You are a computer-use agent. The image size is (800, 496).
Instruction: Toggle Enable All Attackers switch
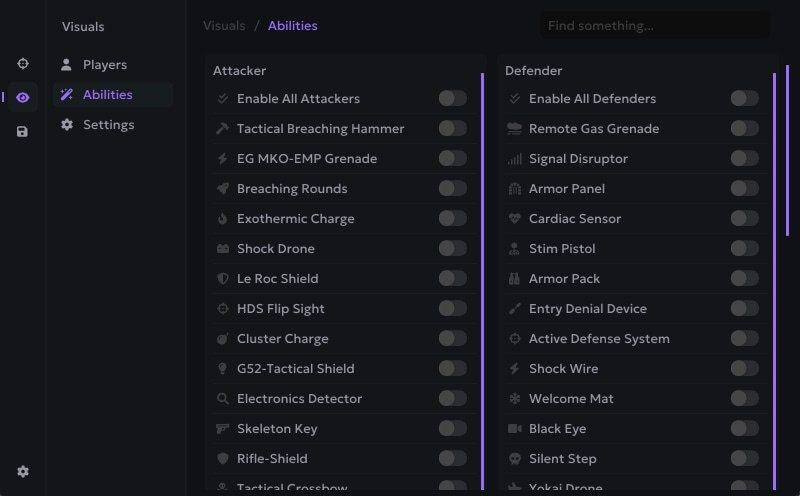[452, 98]
